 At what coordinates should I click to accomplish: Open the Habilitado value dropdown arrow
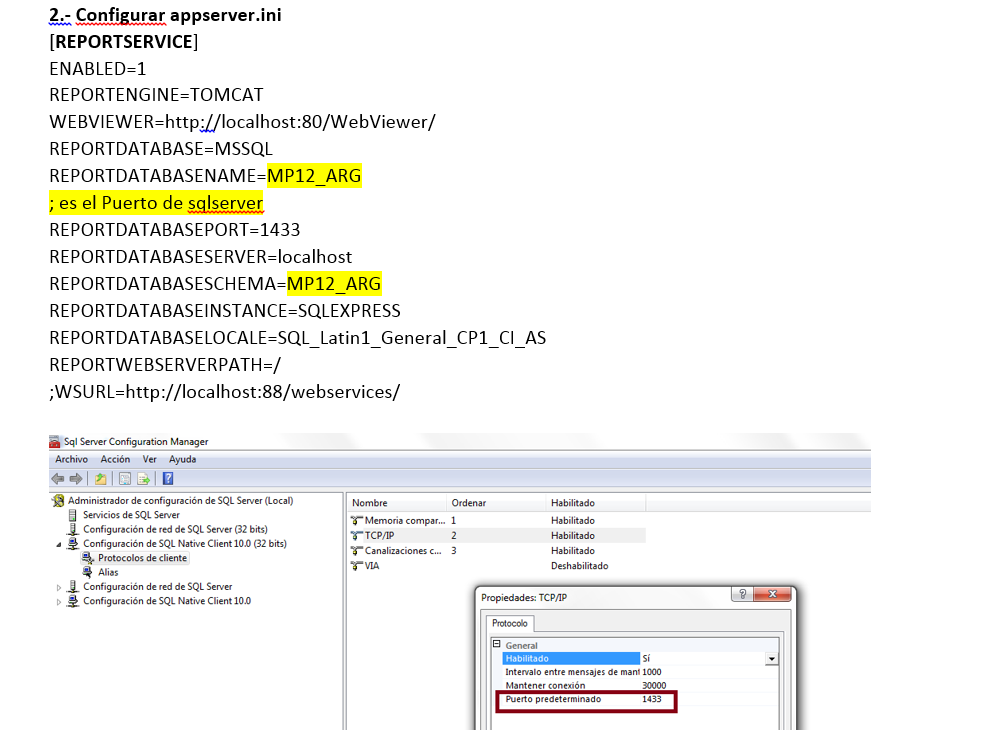(x=772, y=659)
